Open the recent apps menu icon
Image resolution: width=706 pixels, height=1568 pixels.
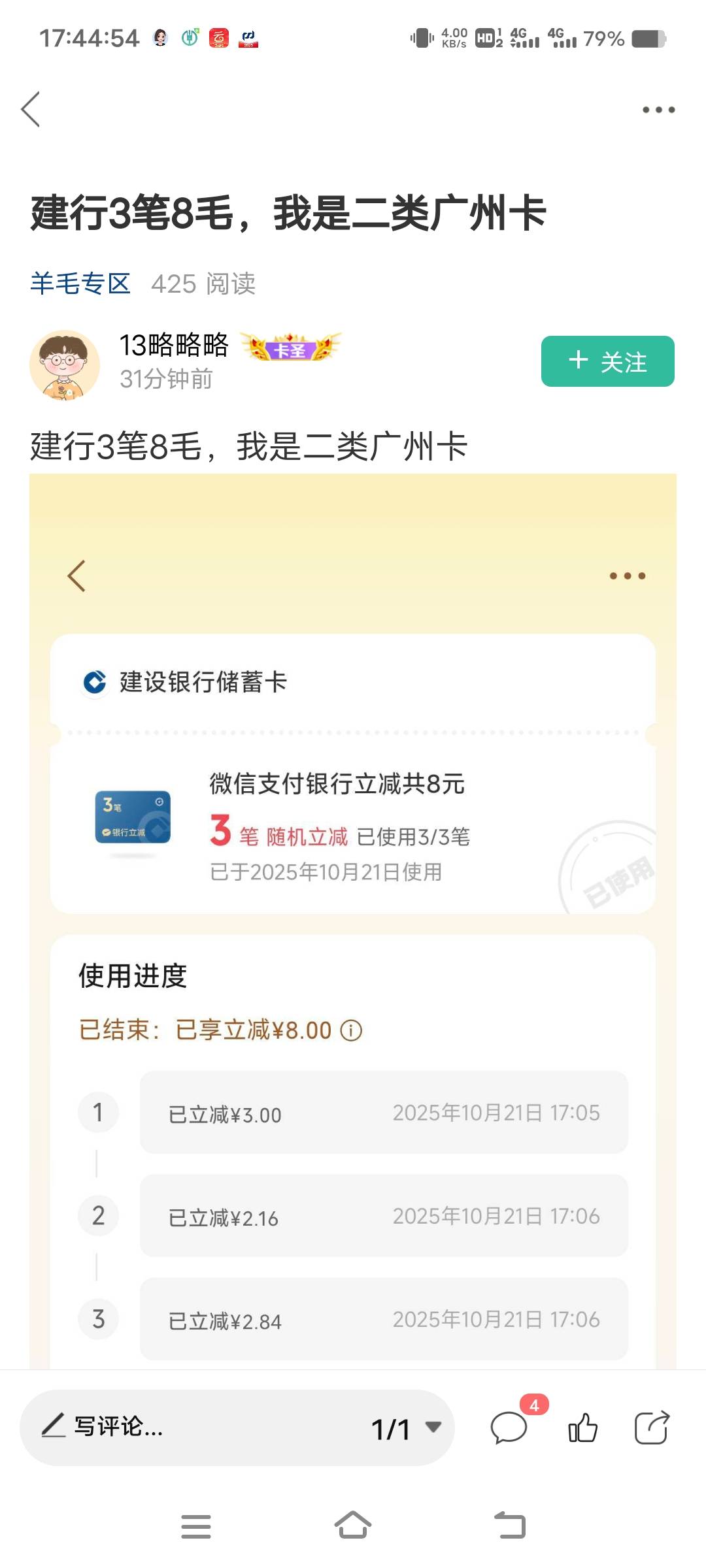click(195, 1526)
